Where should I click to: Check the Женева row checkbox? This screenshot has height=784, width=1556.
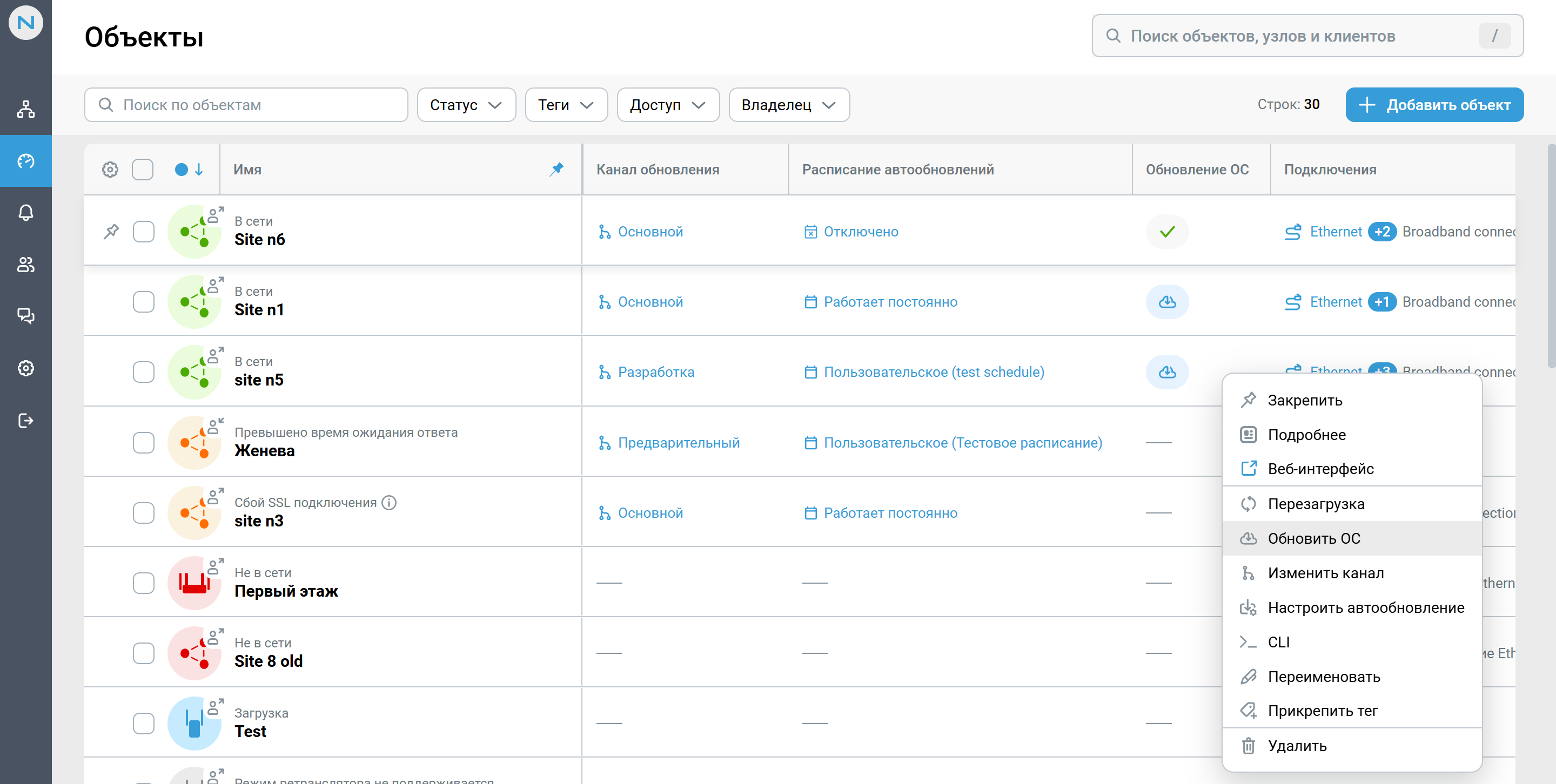144,443
